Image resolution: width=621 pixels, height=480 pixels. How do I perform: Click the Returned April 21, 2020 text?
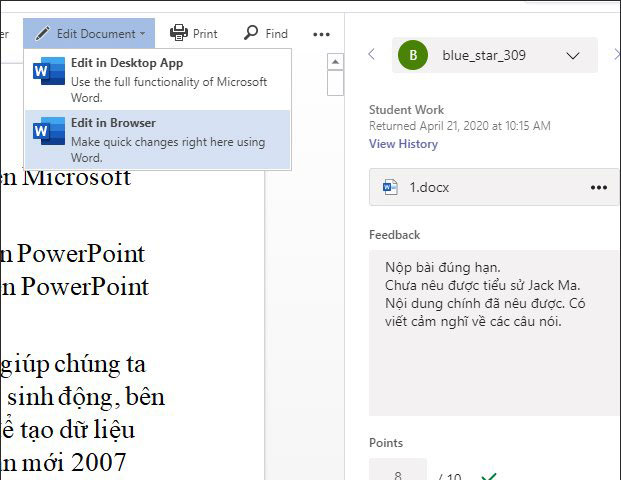[459, 126]
